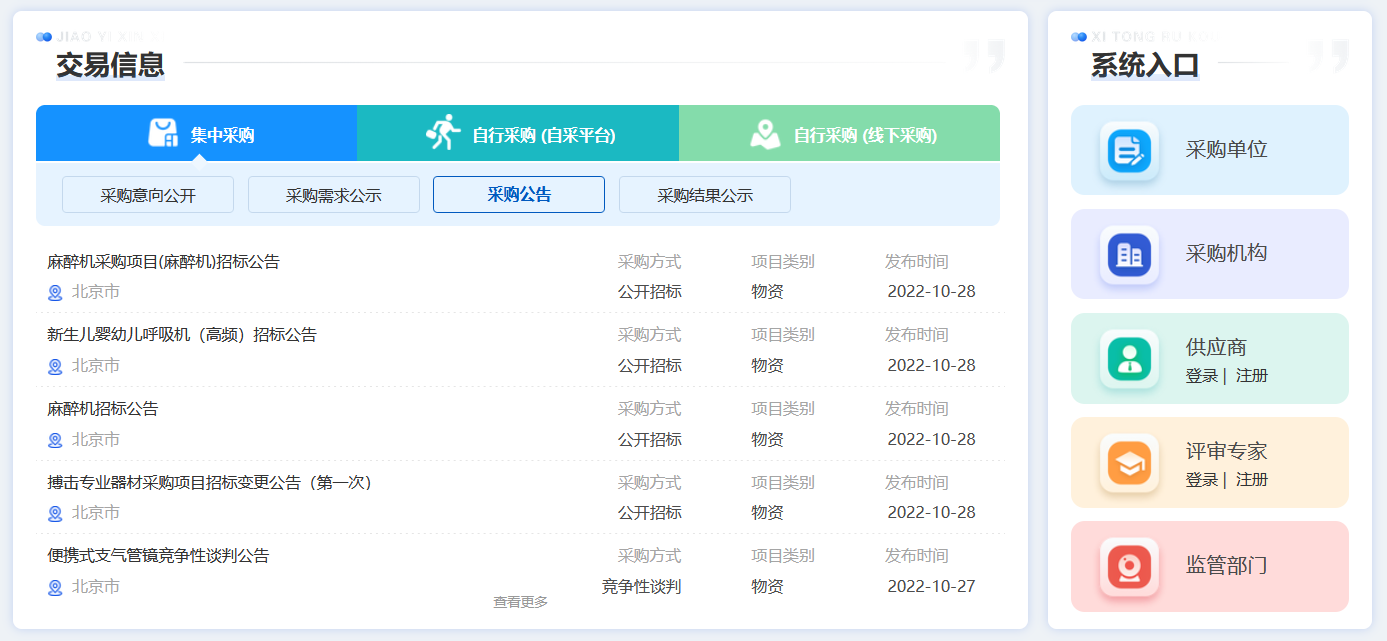Click 登录 under 供应商
The height and width of the screenshot is (641, 1387).
tap(1201, 376)
